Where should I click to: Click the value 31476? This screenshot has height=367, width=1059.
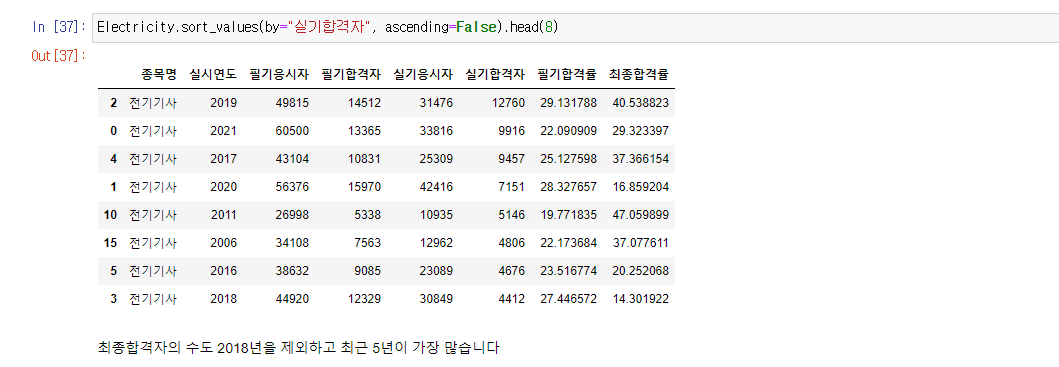[436, 103]
